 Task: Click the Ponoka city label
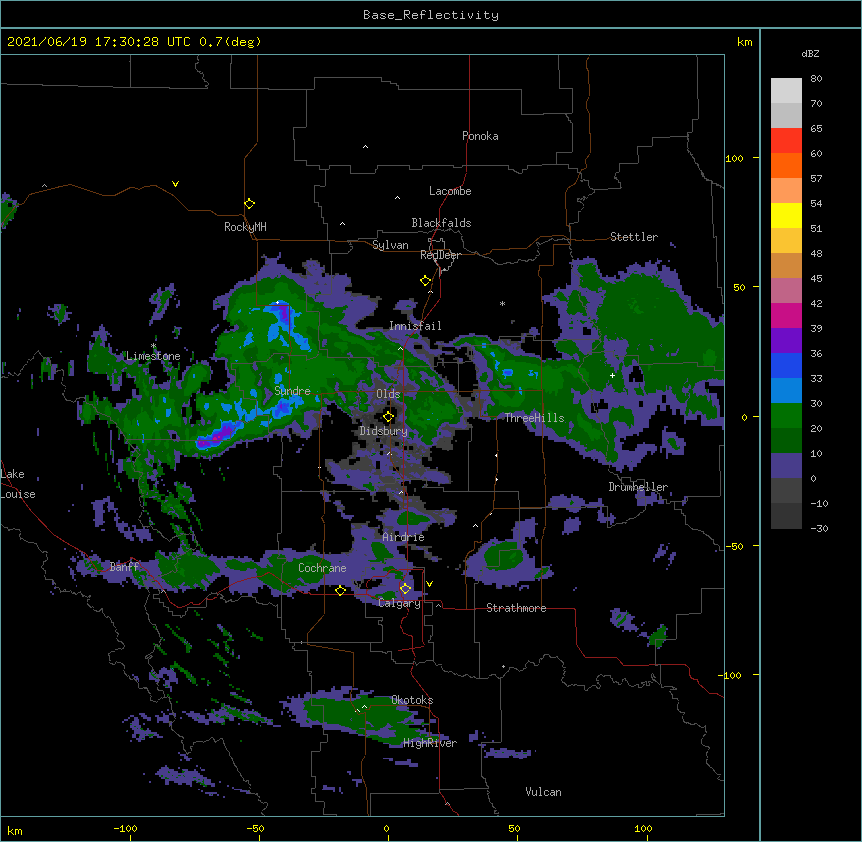[480, 136]
